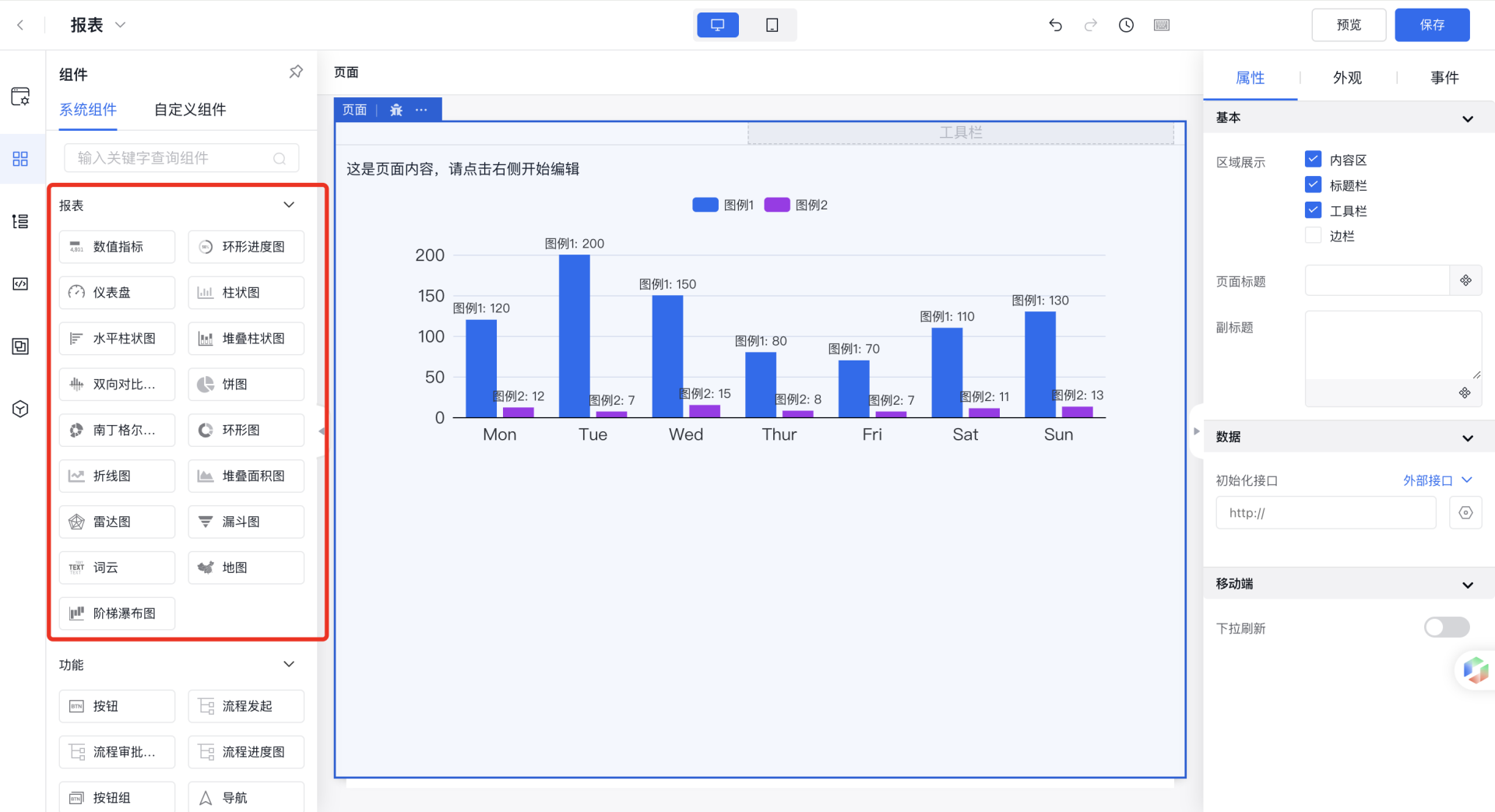Open the history clock icon

tap(1126, 25)
